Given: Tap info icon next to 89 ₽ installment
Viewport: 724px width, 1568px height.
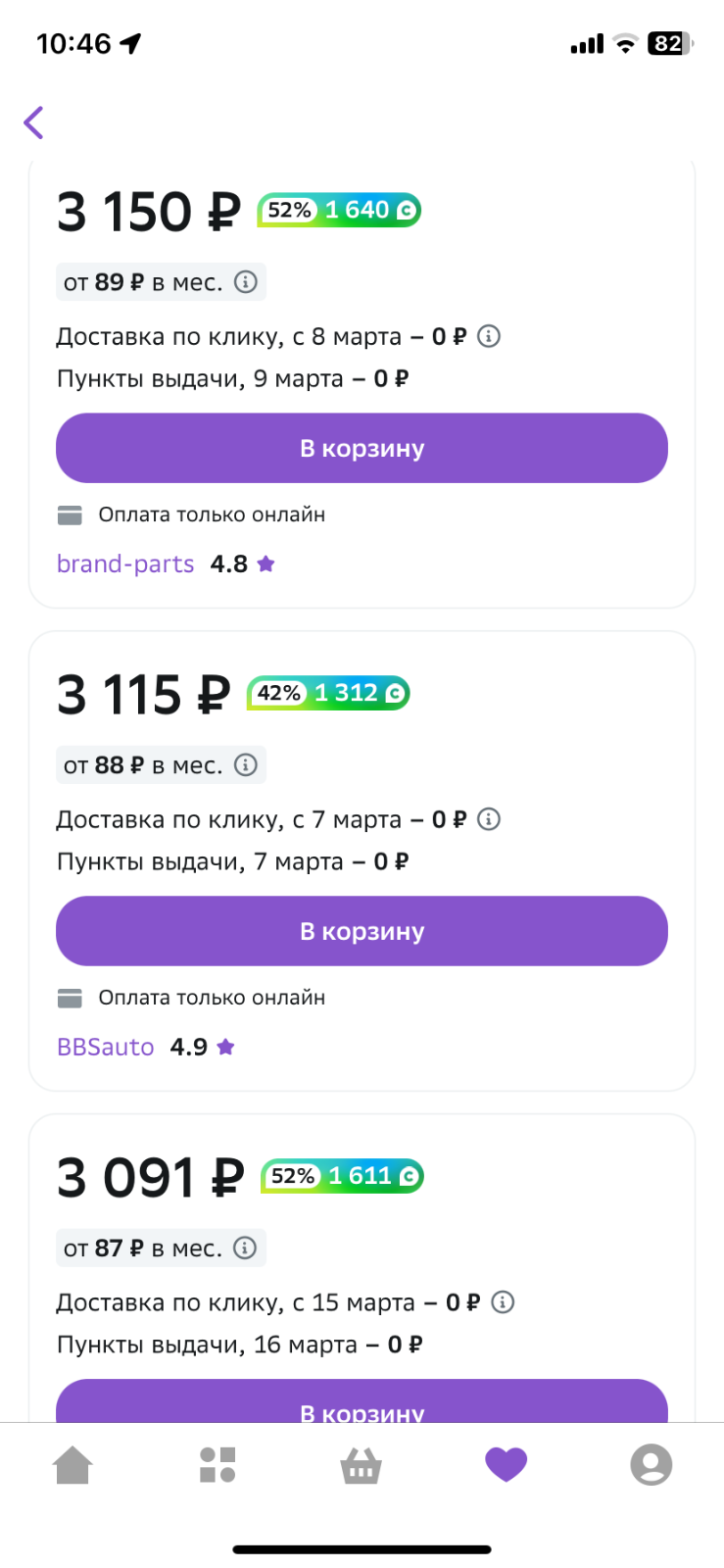Looking at the screenshot, I should click(246, 282).
